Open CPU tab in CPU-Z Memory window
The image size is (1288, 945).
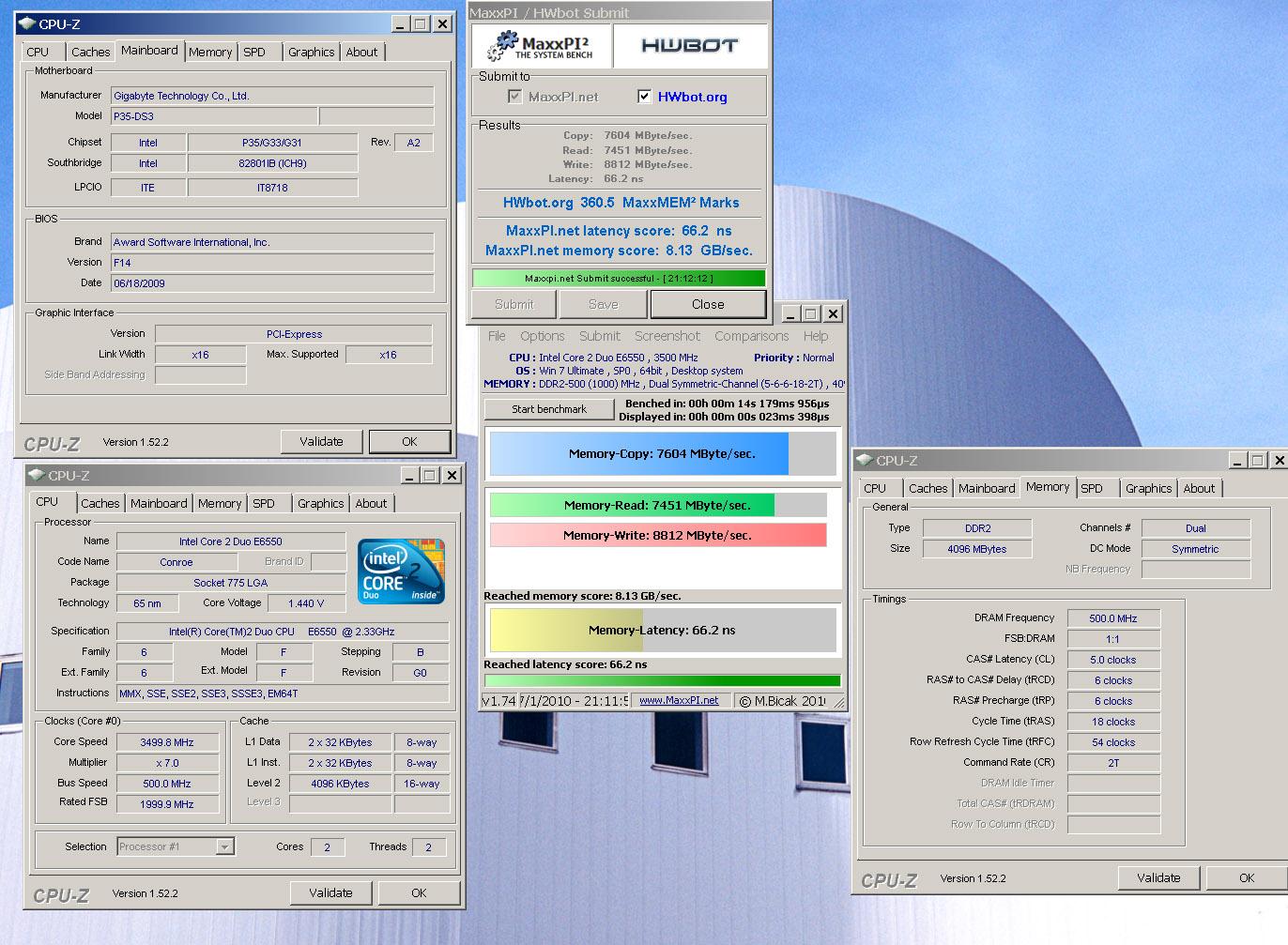click(x=875, y=488)
